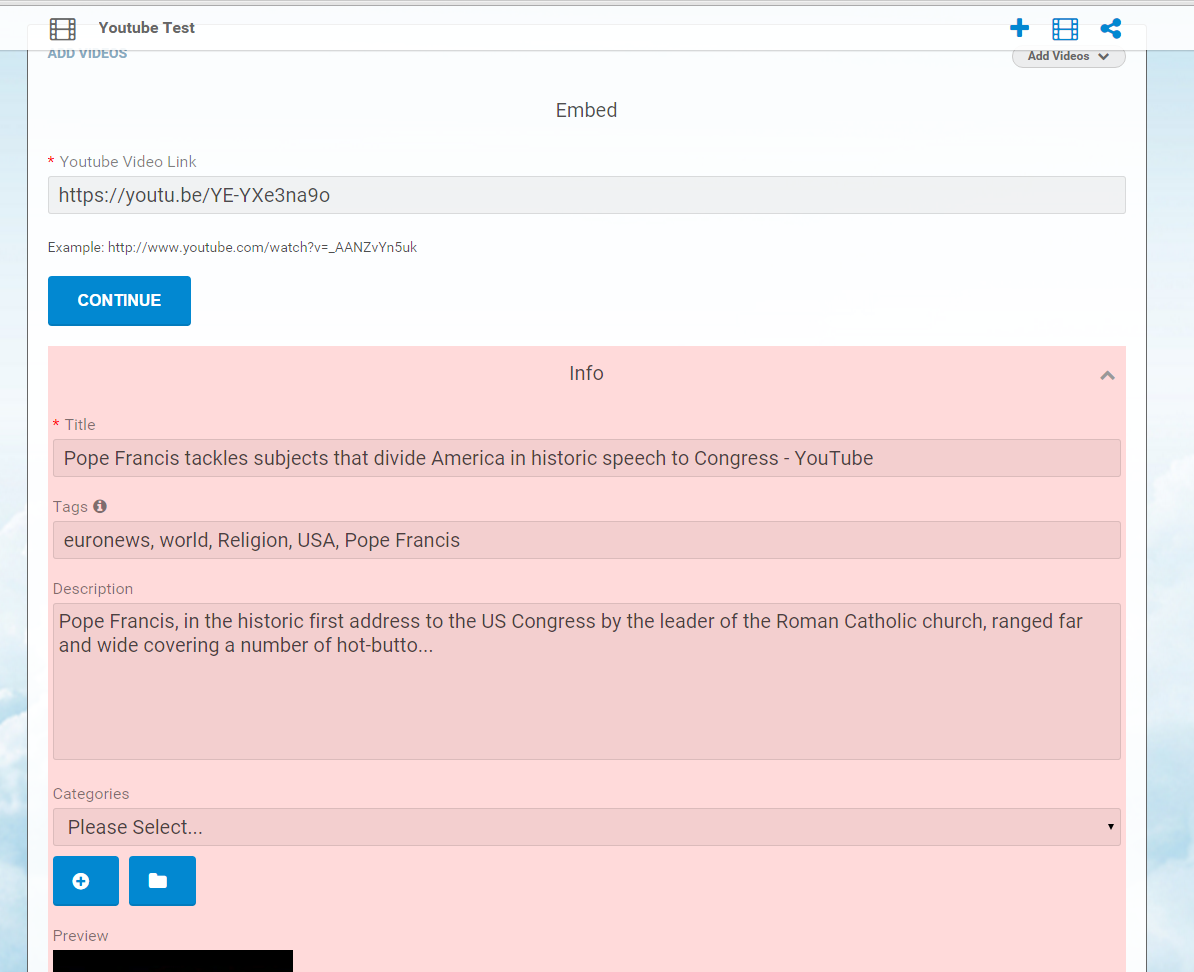Click the Embed section header

[x=586, y=110]
